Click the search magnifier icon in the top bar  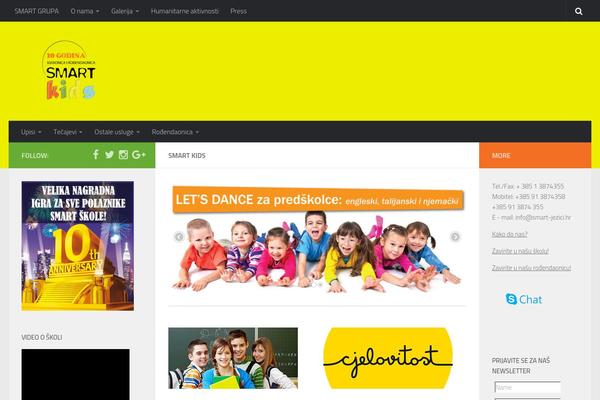pos(579,11)
